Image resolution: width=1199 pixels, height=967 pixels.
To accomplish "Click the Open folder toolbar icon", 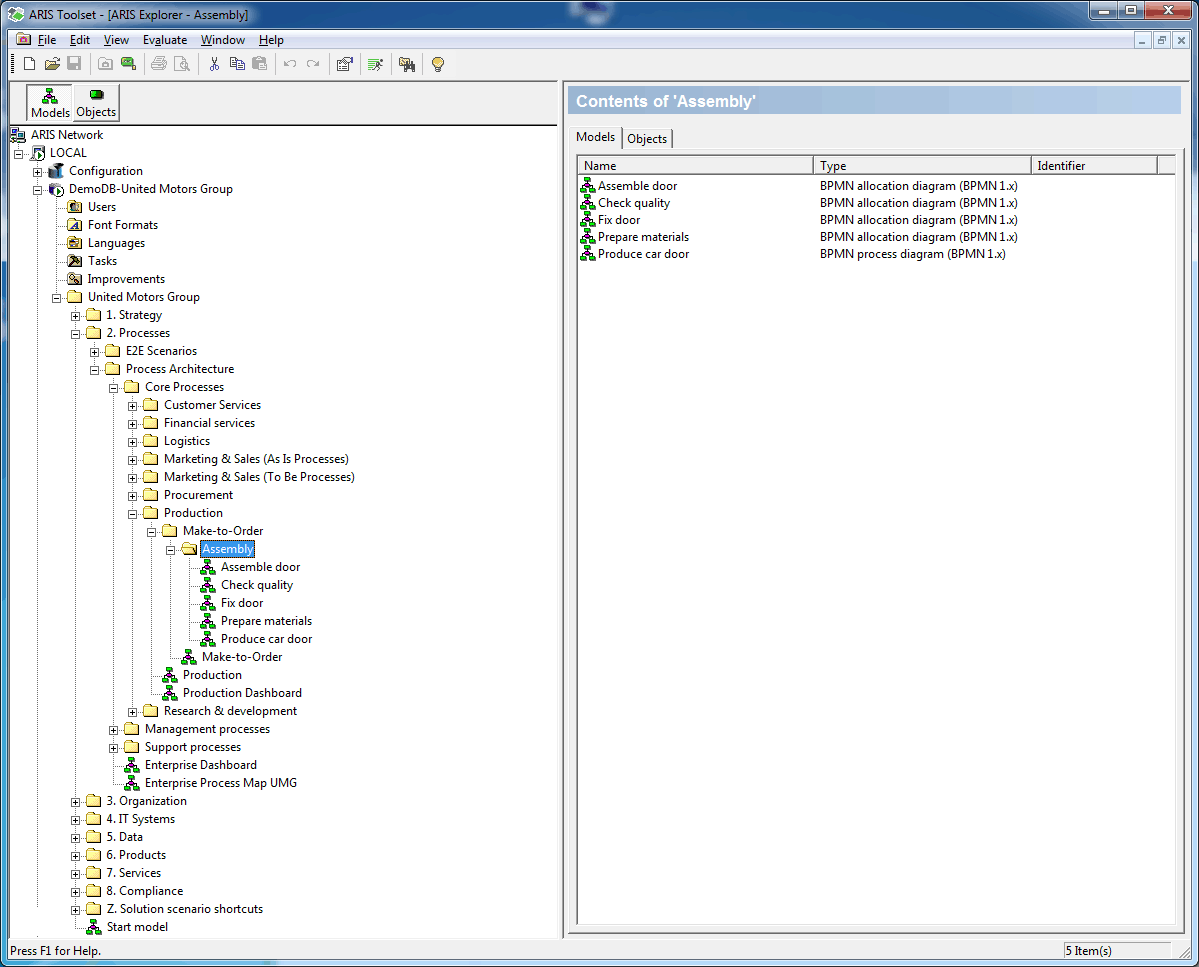I will click(x=52, y=64).
